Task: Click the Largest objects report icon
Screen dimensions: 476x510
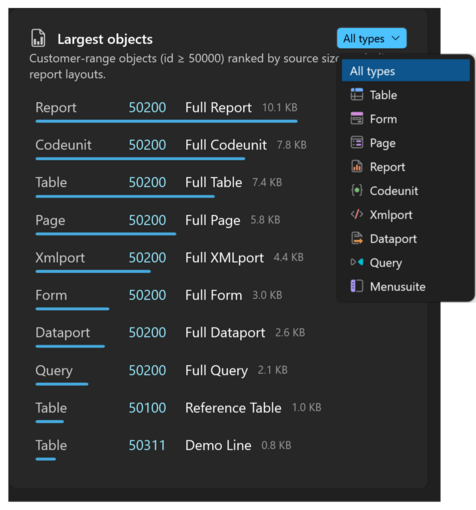Action: click(x=38, y=38)
